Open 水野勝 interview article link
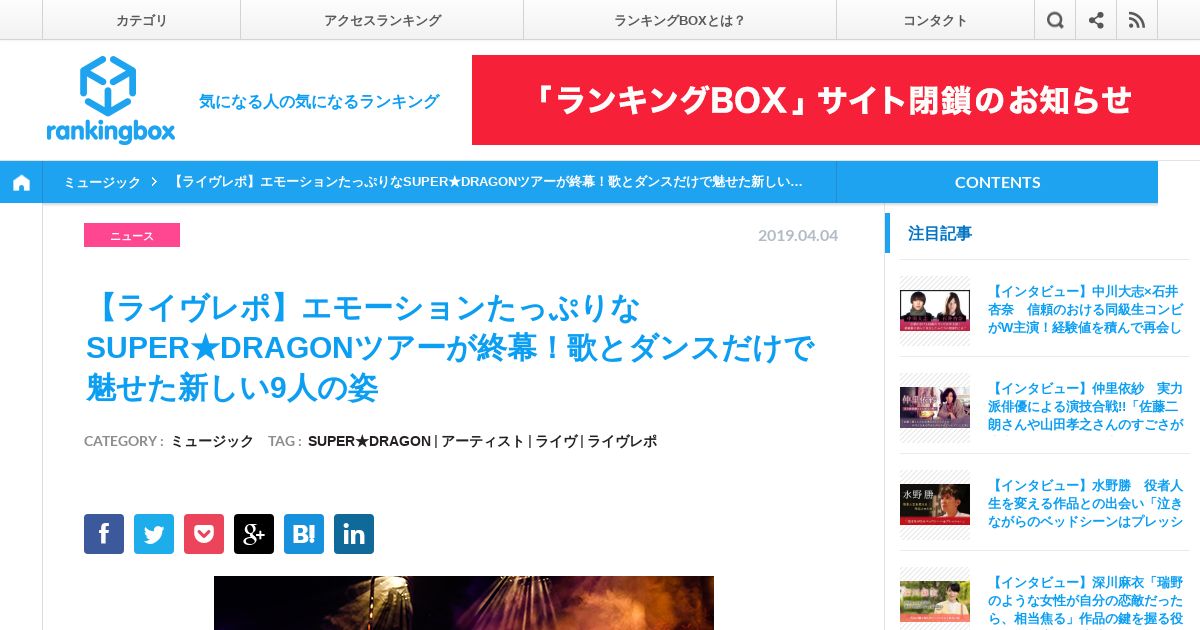 coord(1085,503)
